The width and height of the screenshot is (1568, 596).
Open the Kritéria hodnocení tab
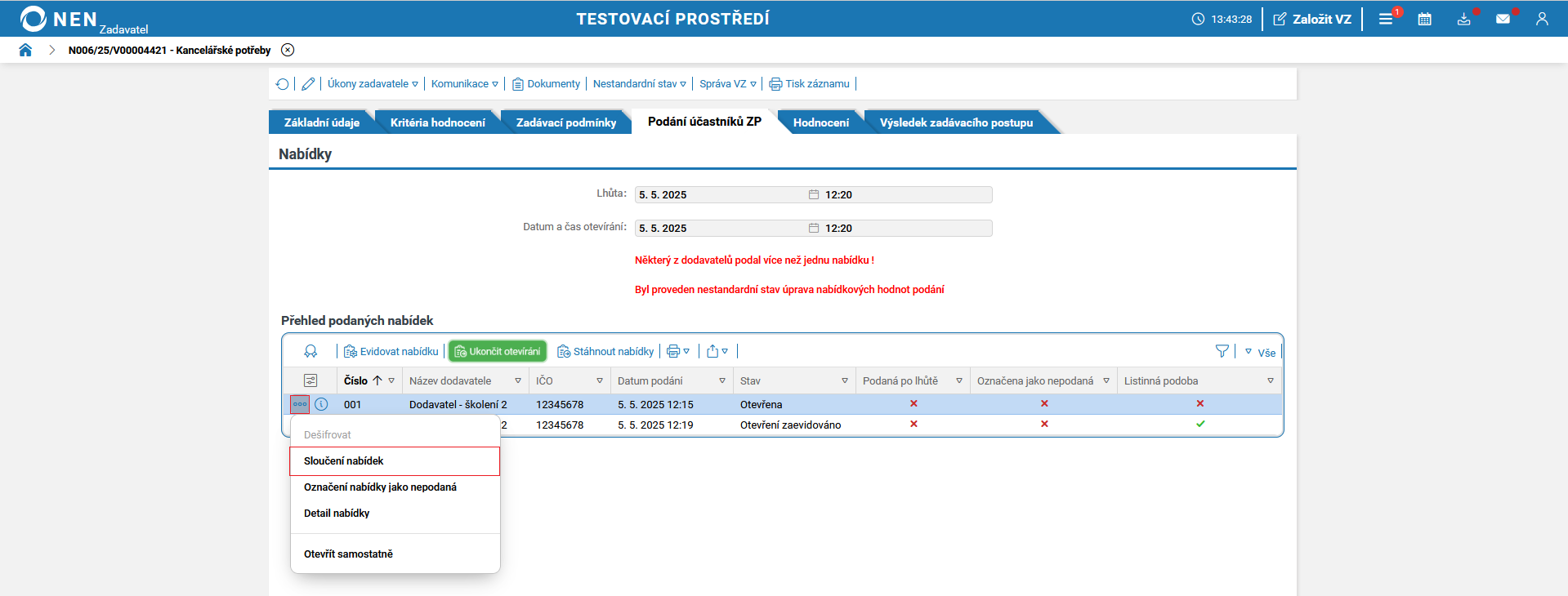(x=438, y=122)
